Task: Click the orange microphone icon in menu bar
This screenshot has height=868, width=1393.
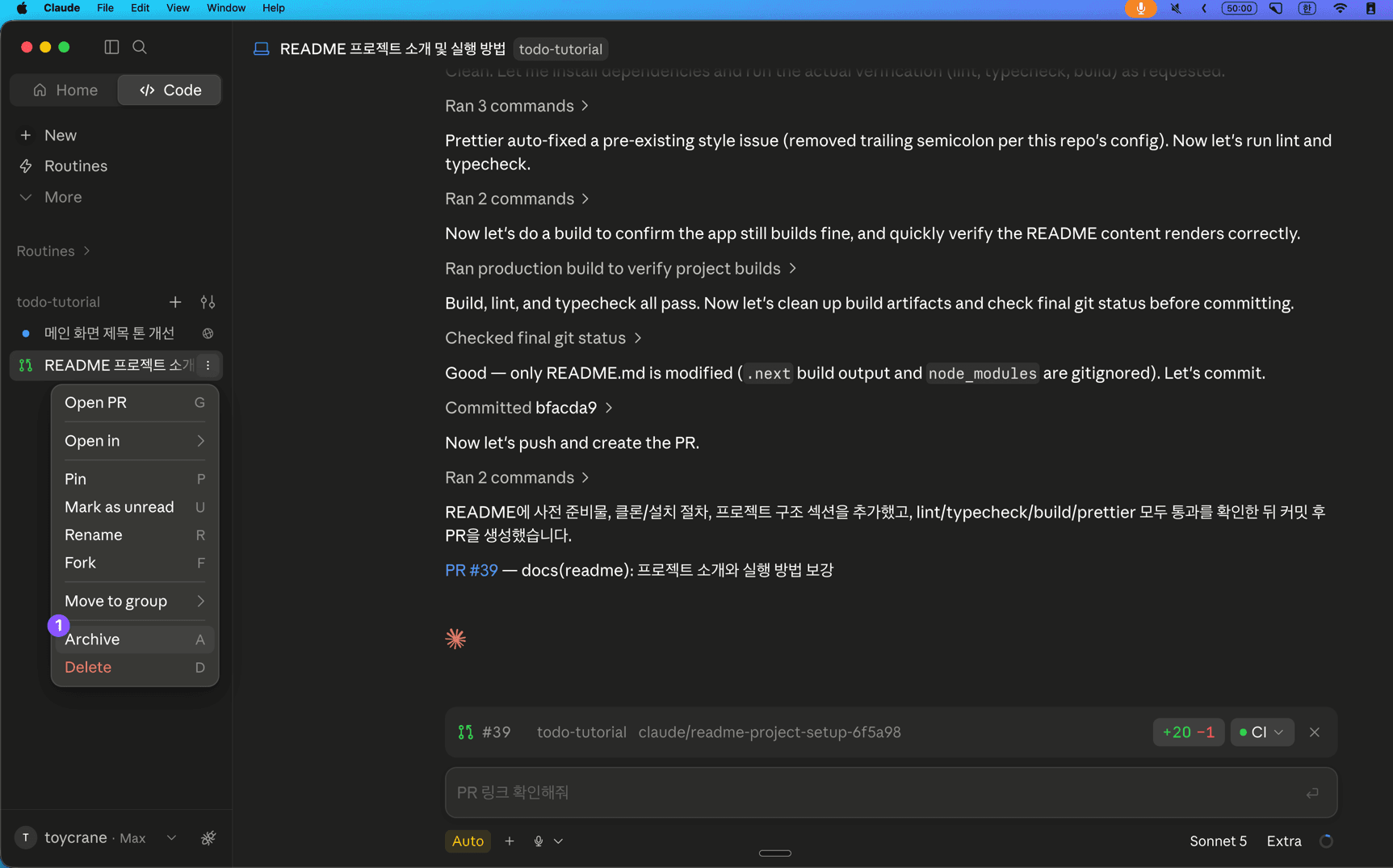Action: (1140, 8)
